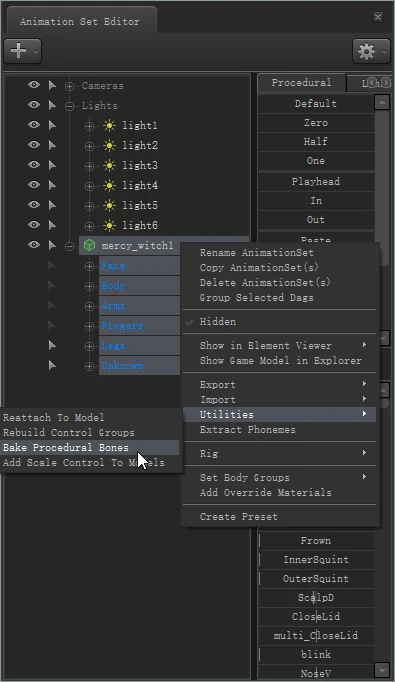
Task: Click the lock arrow next to Cameras
Action: 52,85
